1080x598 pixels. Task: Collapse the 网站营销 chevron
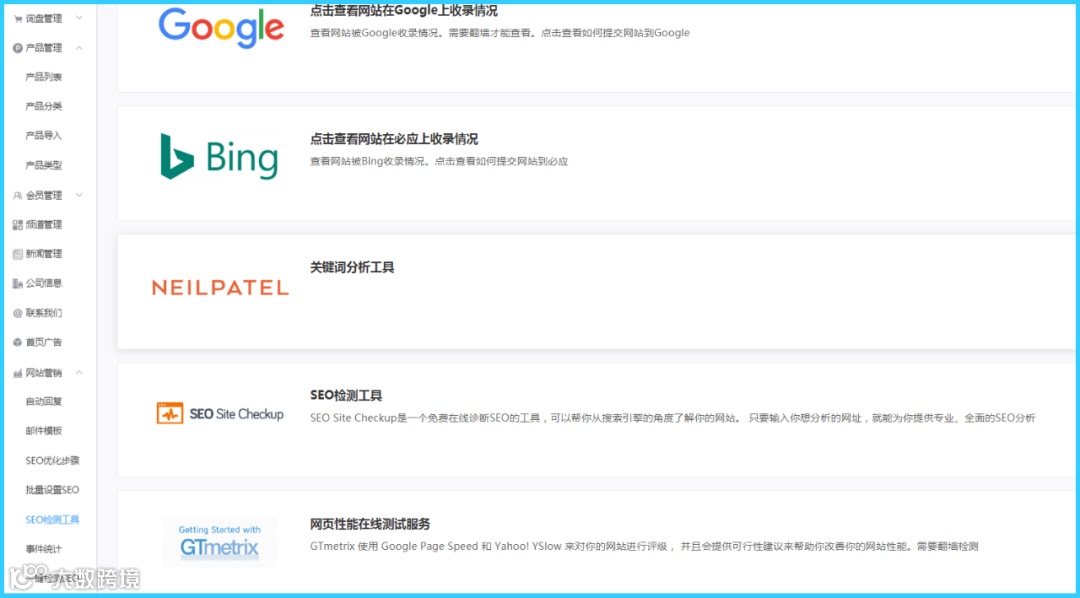point(79,373)
